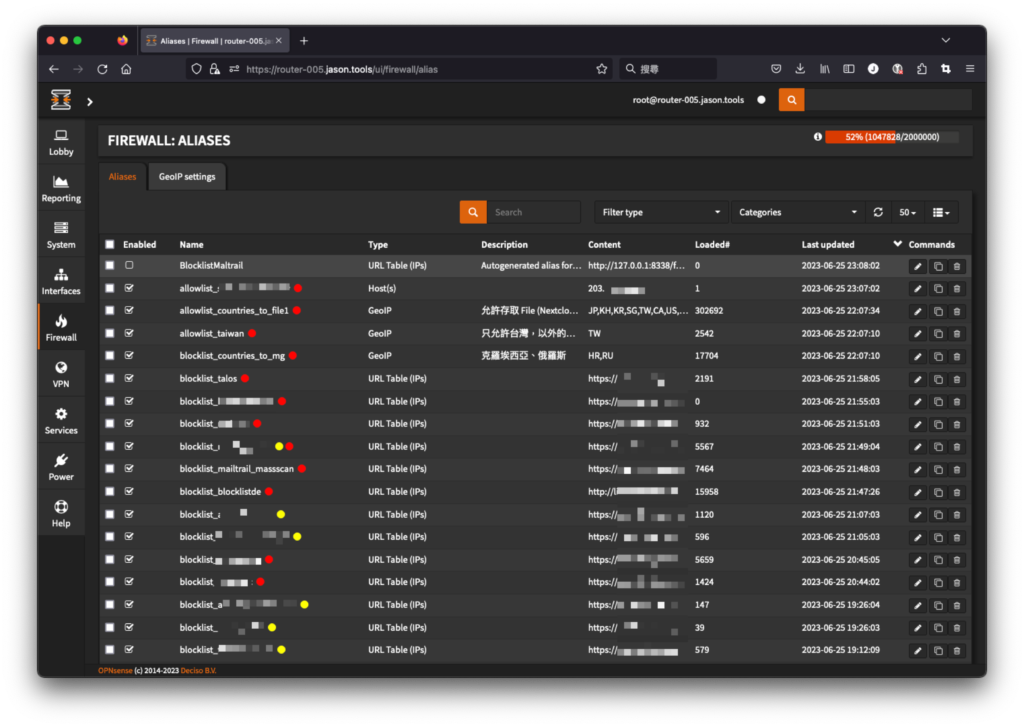1024x727 pixels.
Task: Expand the sidebar menu chevron
Action: pos(90,102)
